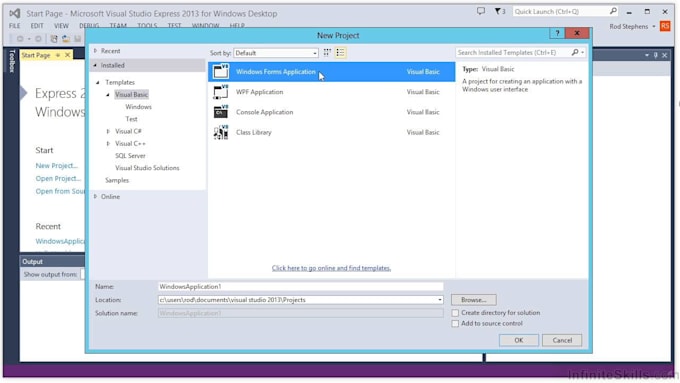Image resolution: width=680 pixels, height=383 pixels.
Task: Switch templates to small icons view
Action: [x=327, y=53]
